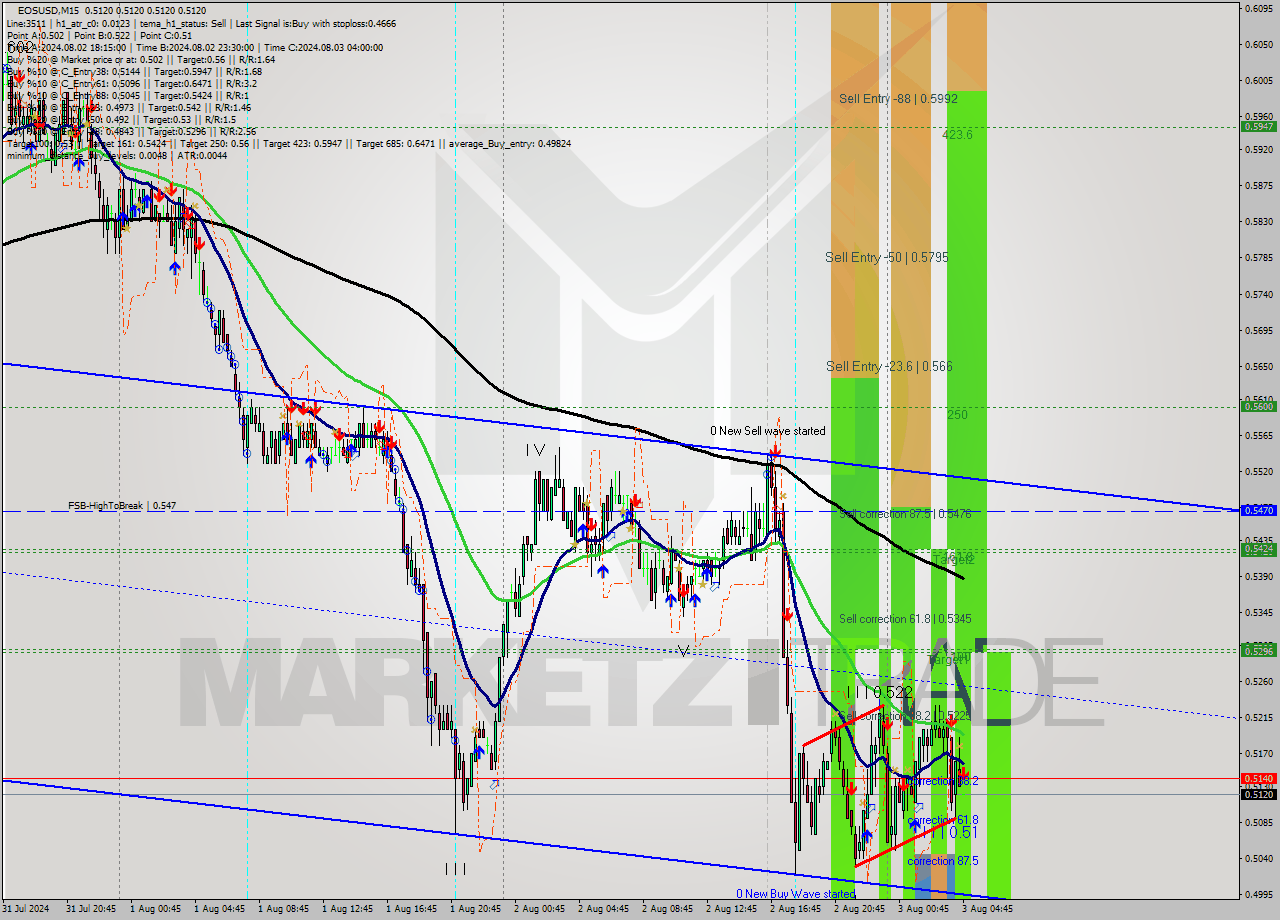This screenshot has width=1280, height=920.
Task: Click the '0 New Buy Wave started' label
Action: coord(796,894)
